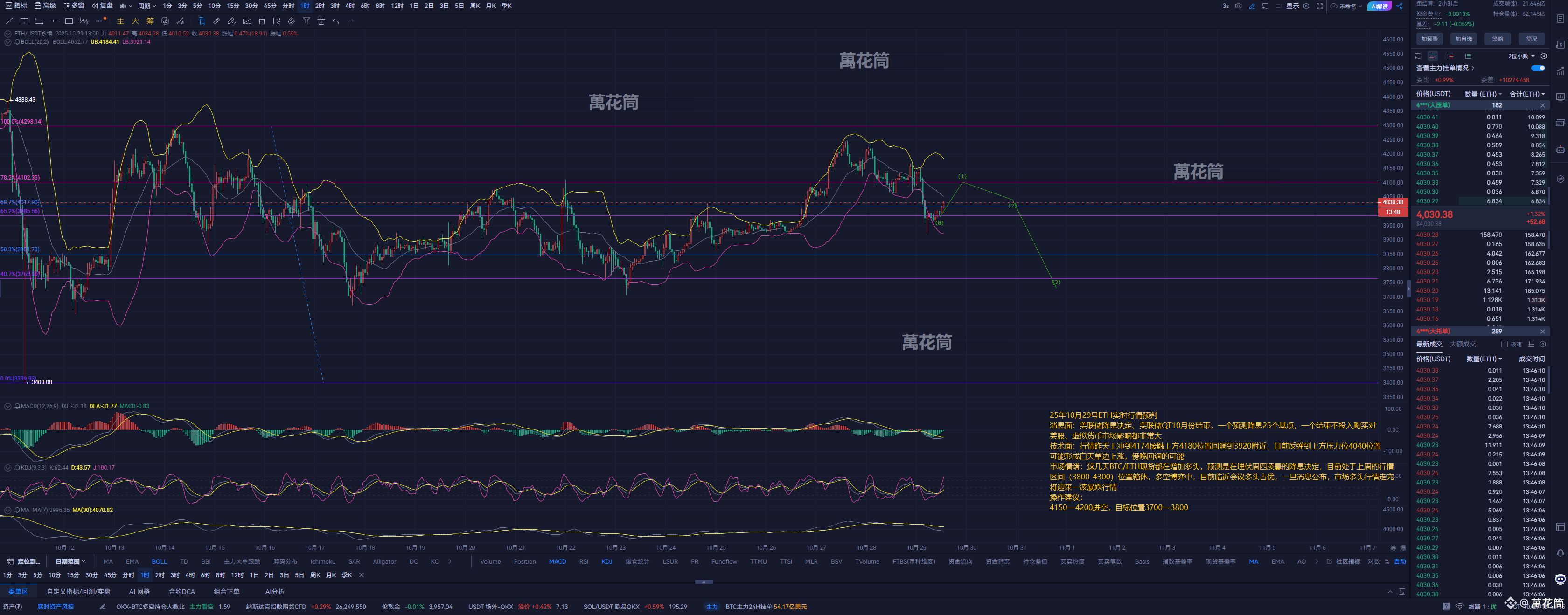Take a chart screenshot with camera icon
Screen dimensions: 1568x615
[x=1238, y=6]
